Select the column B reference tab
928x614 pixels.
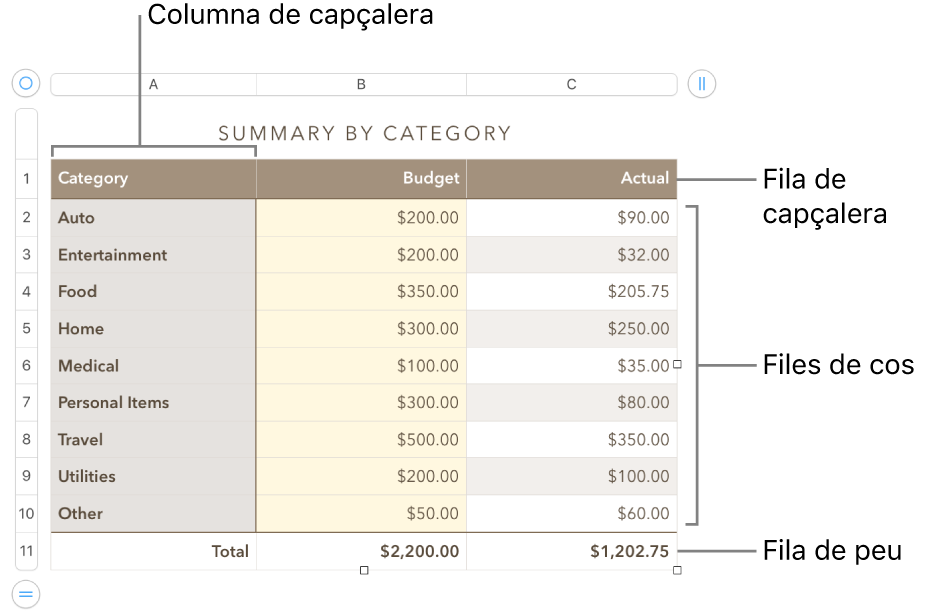click(x=361, y=84)
